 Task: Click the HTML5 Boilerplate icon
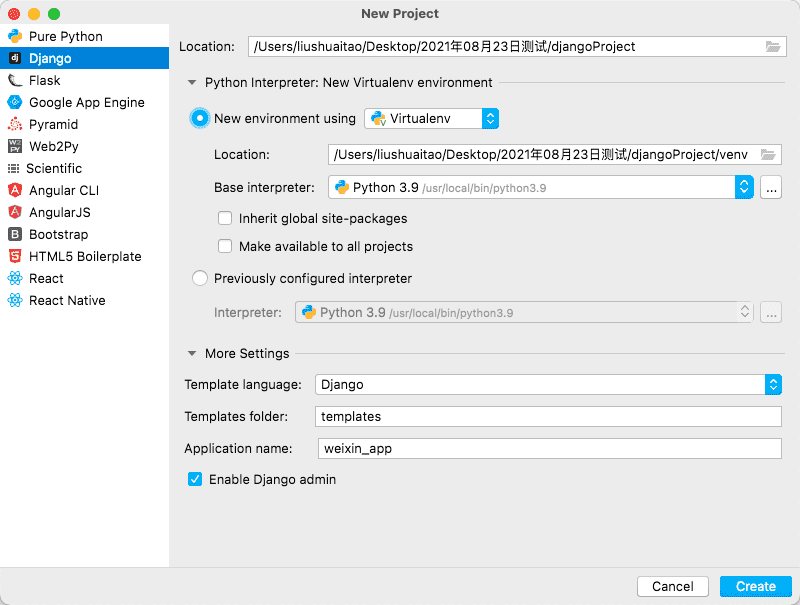click(x=15, y=256)
